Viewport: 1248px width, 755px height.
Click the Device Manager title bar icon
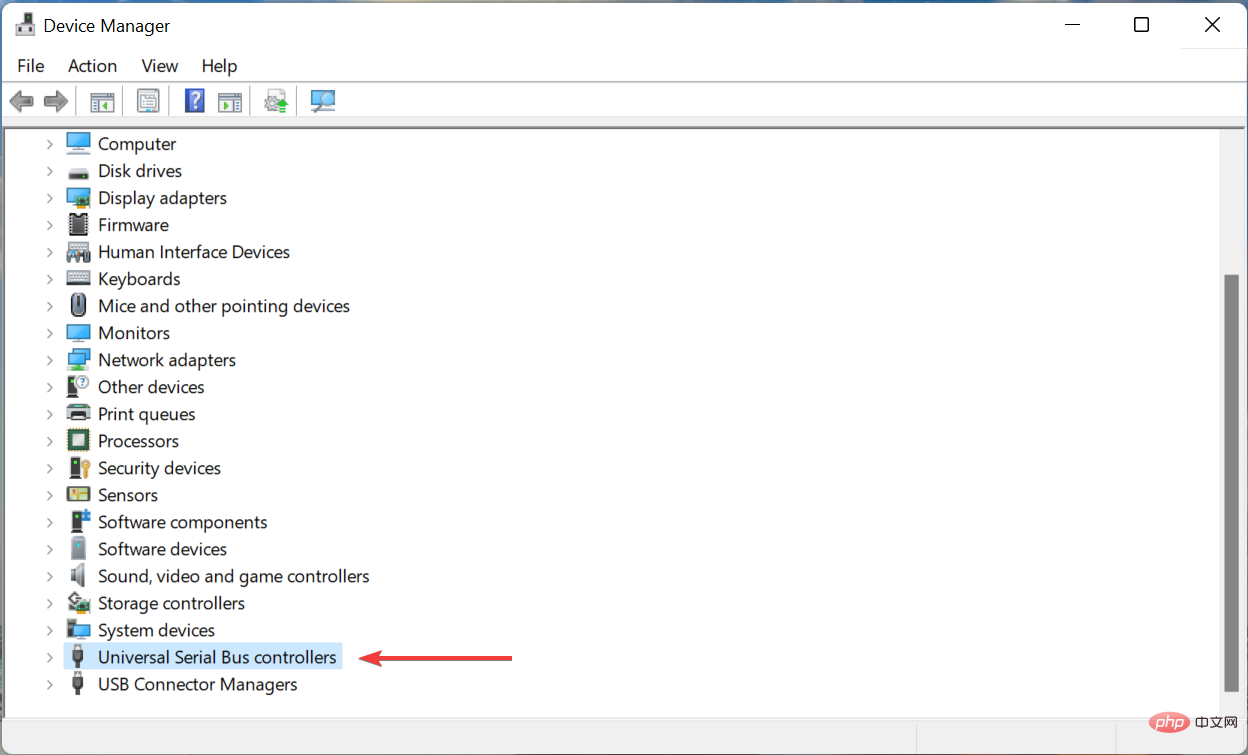[25, 25]
